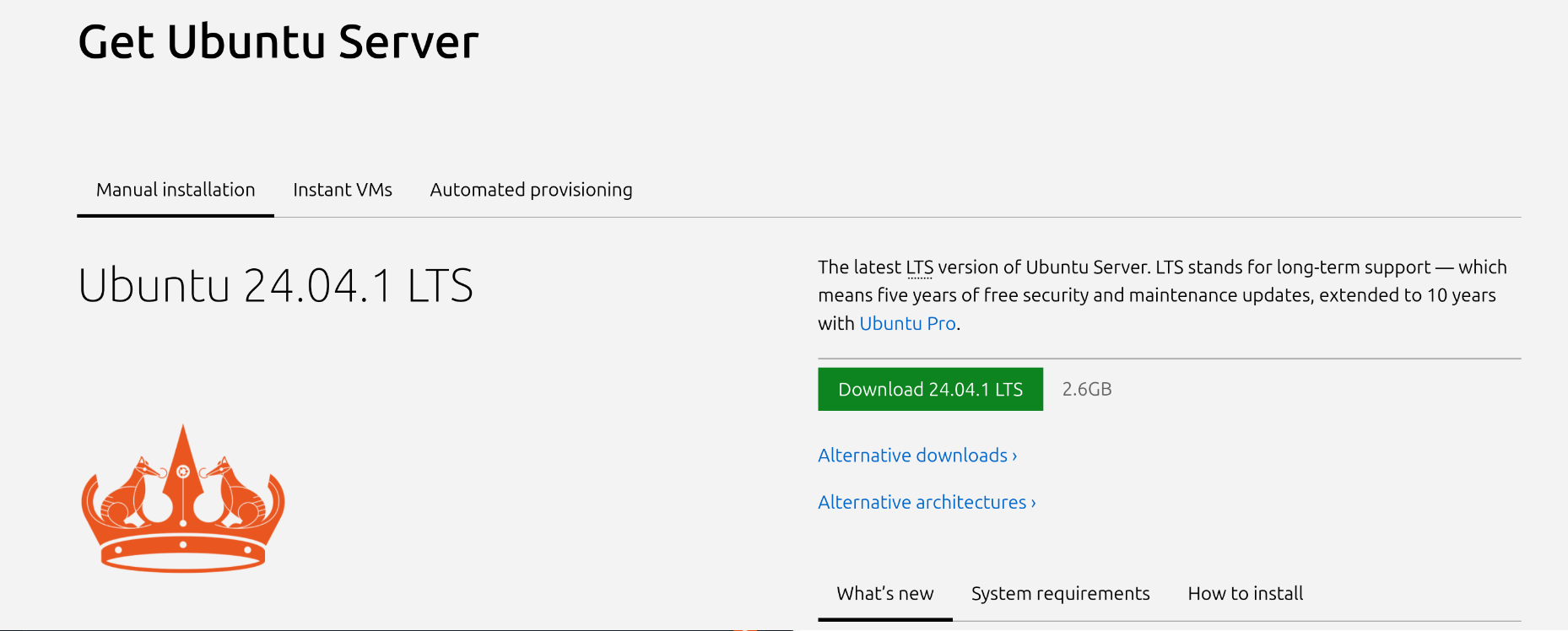This screenshot has width=1568, height=631.
Task: Click the chevron on Alternative architectures link
Action: coord(1032,502)
